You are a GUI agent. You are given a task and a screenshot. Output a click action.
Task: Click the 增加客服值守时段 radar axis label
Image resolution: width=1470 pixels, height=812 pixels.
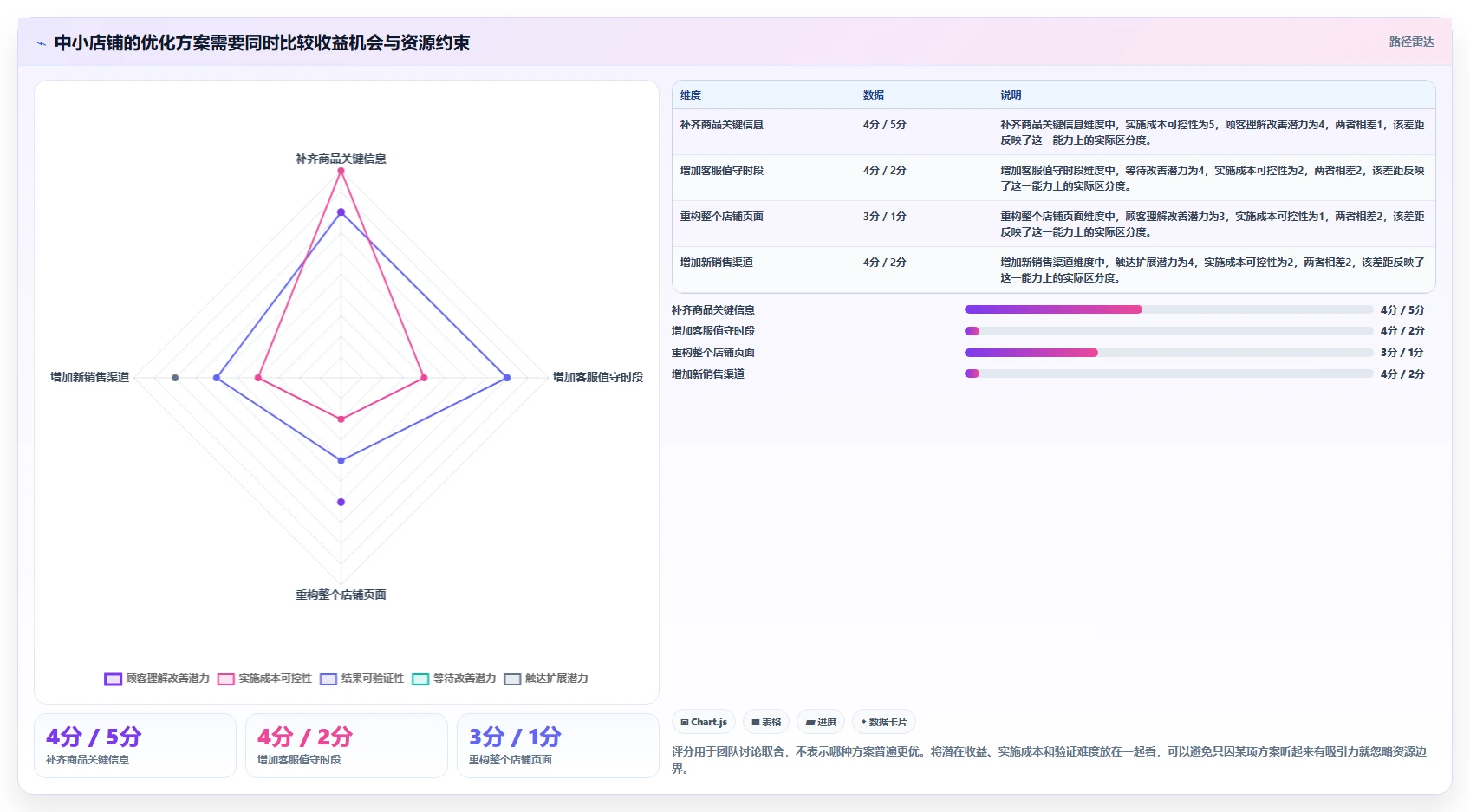[598, 377]
